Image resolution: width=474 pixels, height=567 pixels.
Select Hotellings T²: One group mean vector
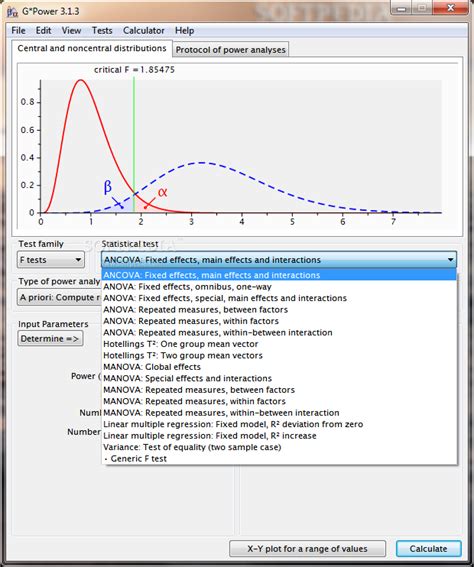[279, 344]
